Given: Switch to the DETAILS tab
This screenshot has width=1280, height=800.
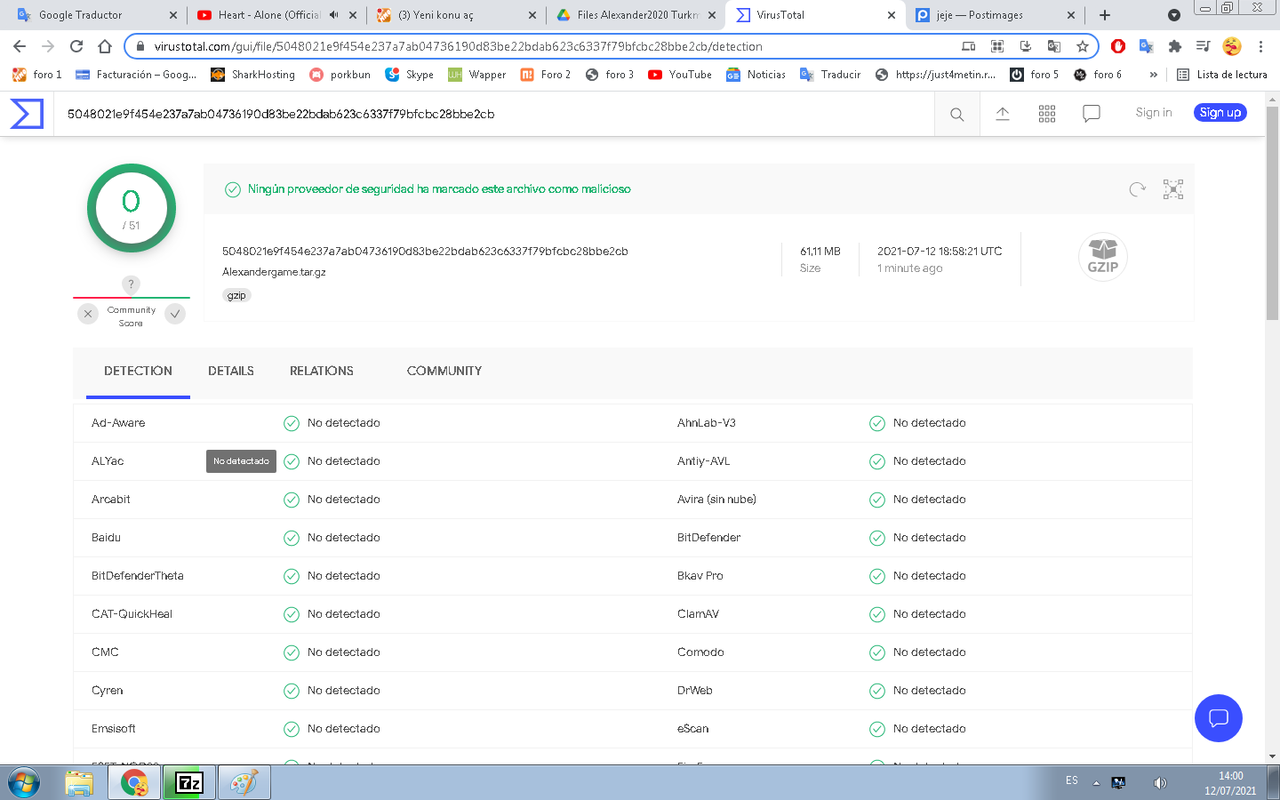Looking at the screenshot, I should point(231,371).
